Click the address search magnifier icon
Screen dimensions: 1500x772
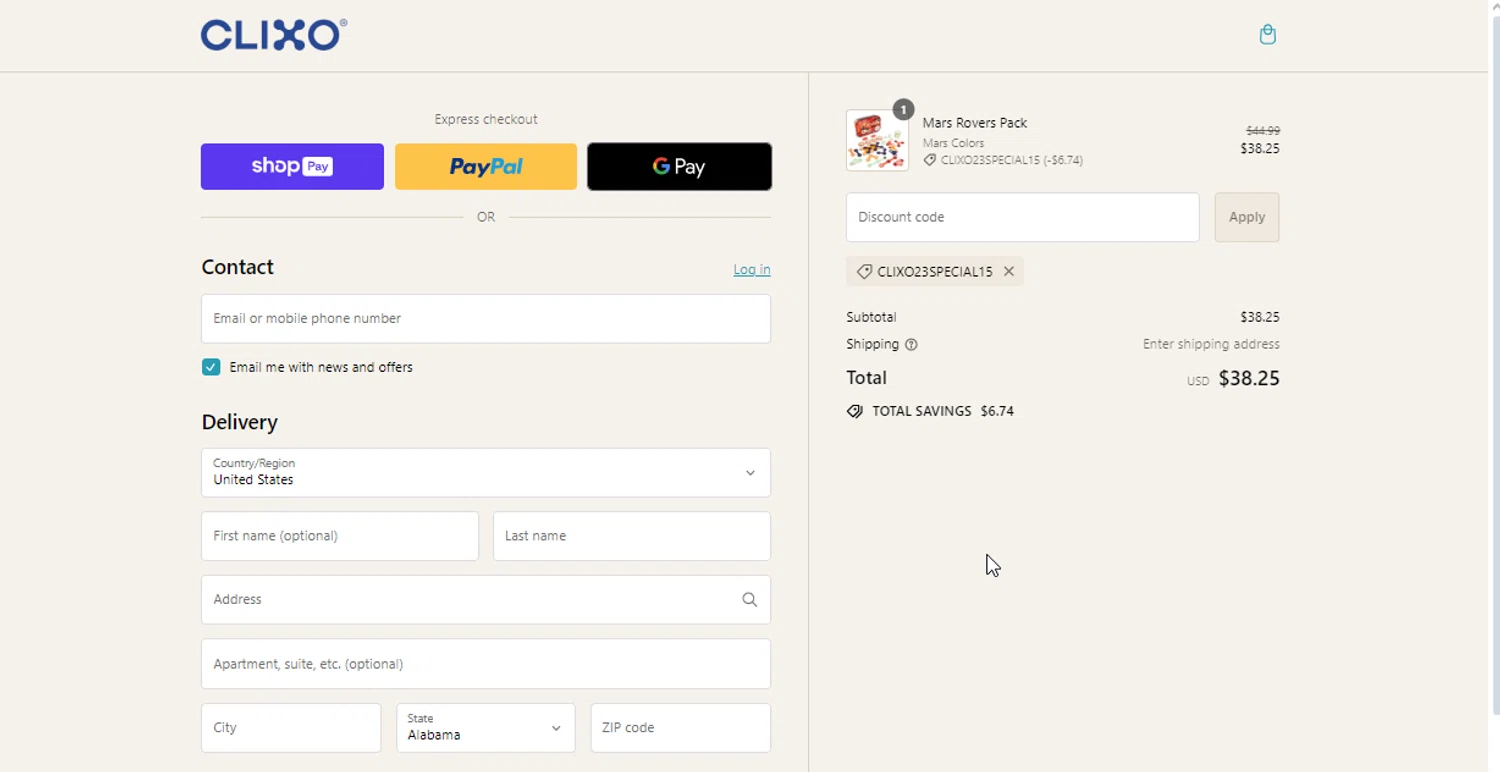(x=749, y=600)
